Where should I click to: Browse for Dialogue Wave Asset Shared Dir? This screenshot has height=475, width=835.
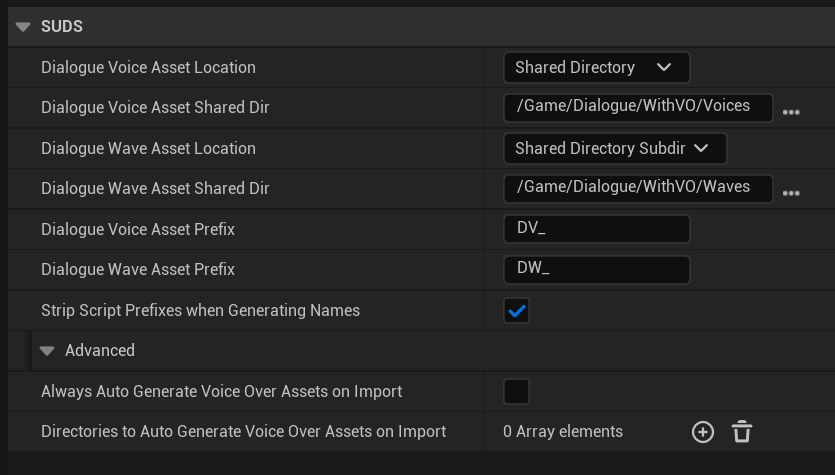(x=791, y=193)
